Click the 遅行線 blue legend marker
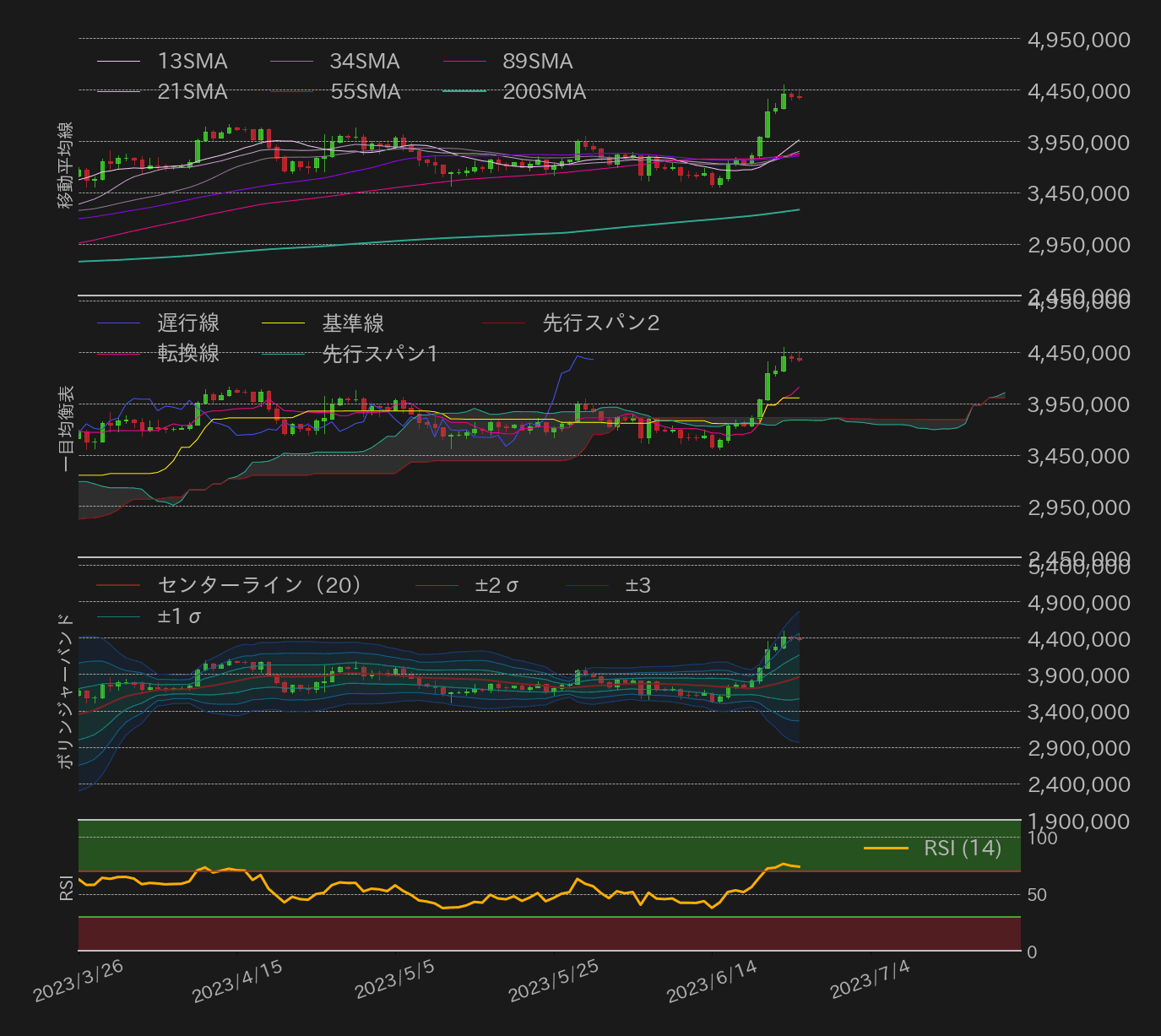Screen dimensions: 1161x1036 pyautogui.click(x=120, y=323)
